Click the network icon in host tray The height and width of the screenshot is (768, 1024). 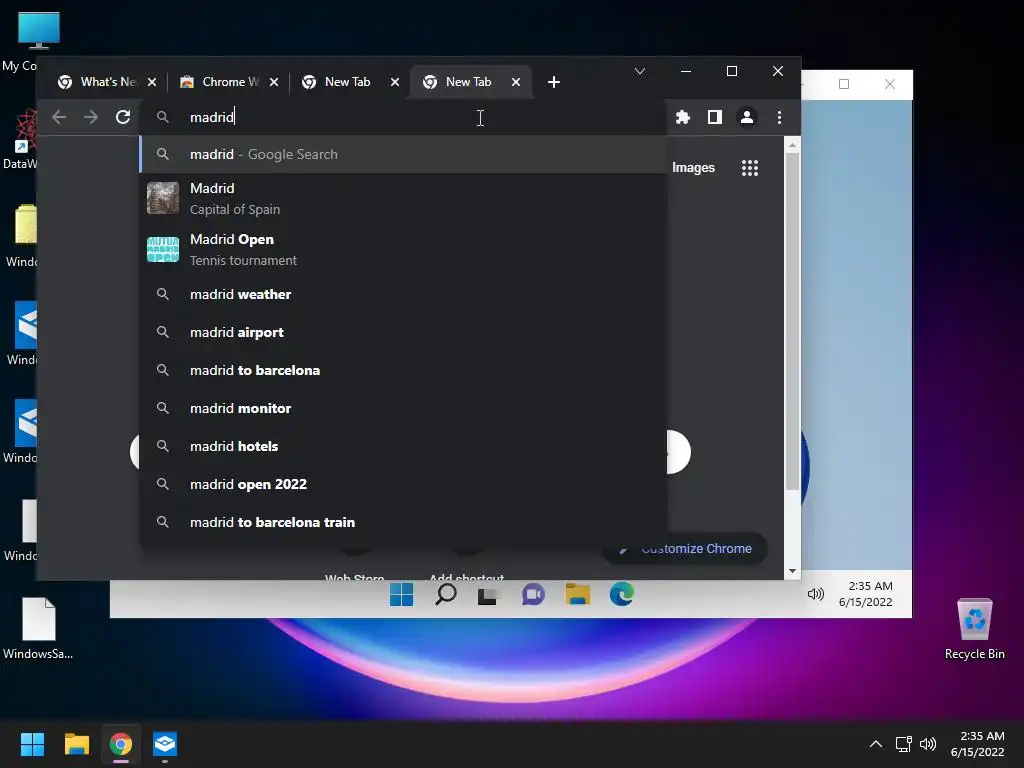tap(903, 744)
